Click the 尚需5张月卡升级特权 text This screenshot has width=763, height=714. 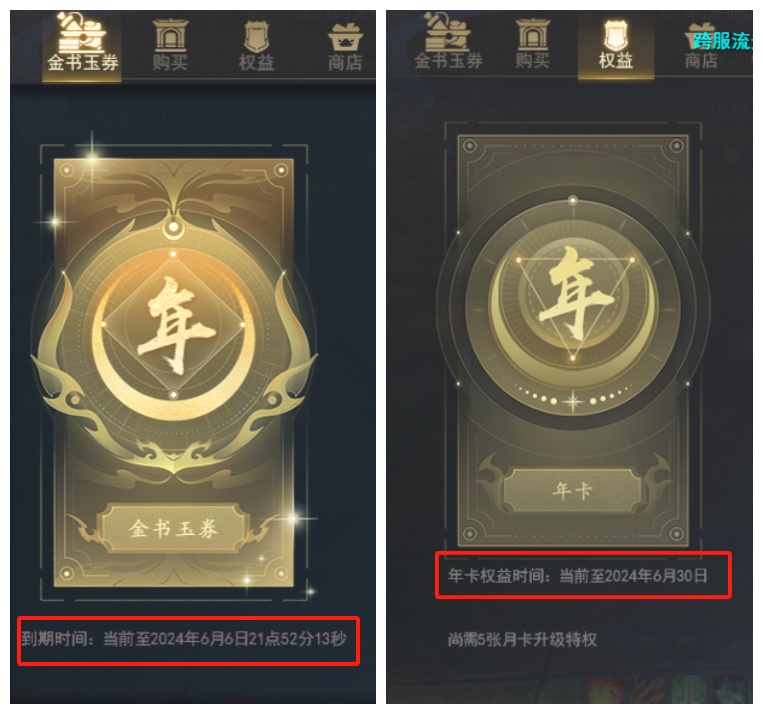[x=522, y=639]
